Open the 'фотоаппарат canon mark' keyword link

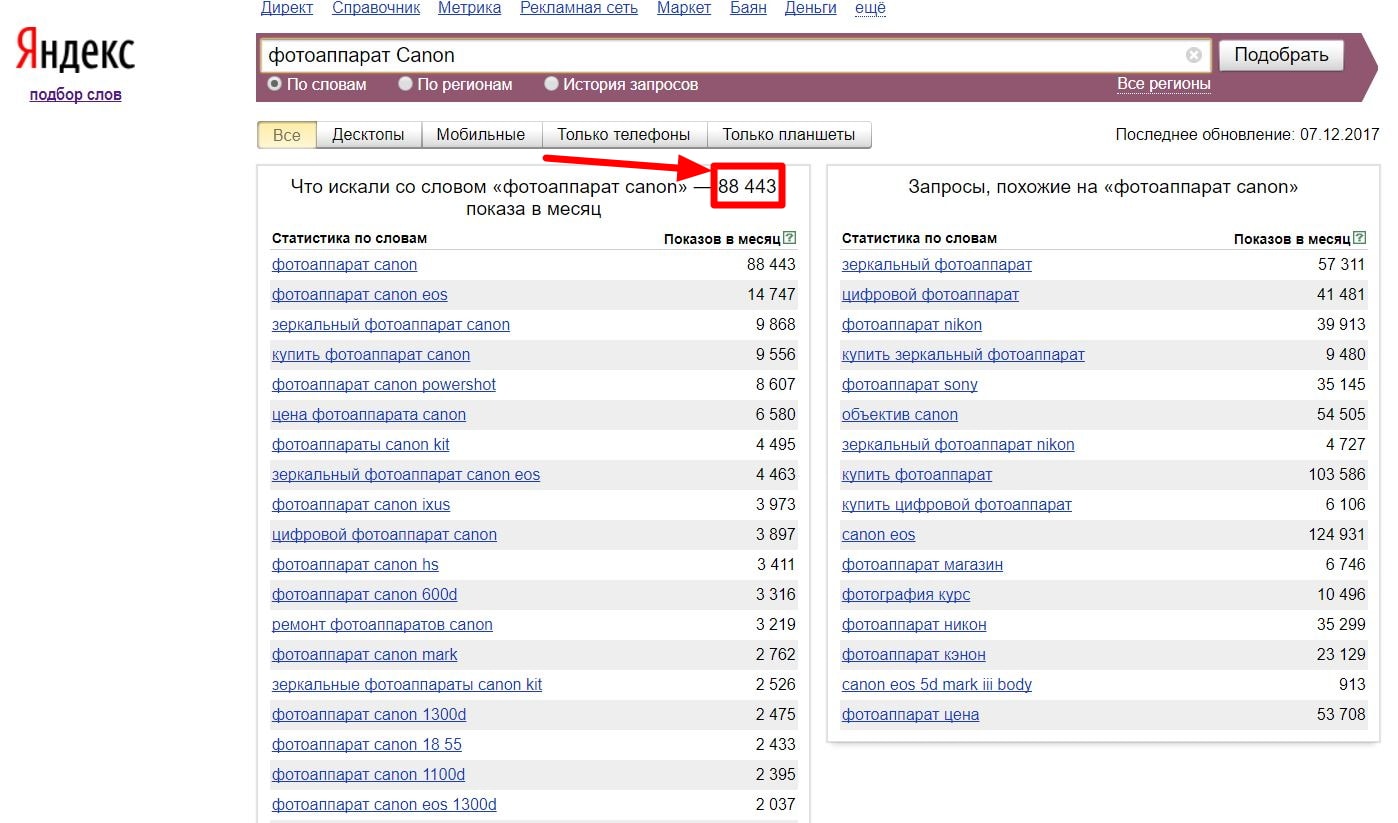(364, 655)
